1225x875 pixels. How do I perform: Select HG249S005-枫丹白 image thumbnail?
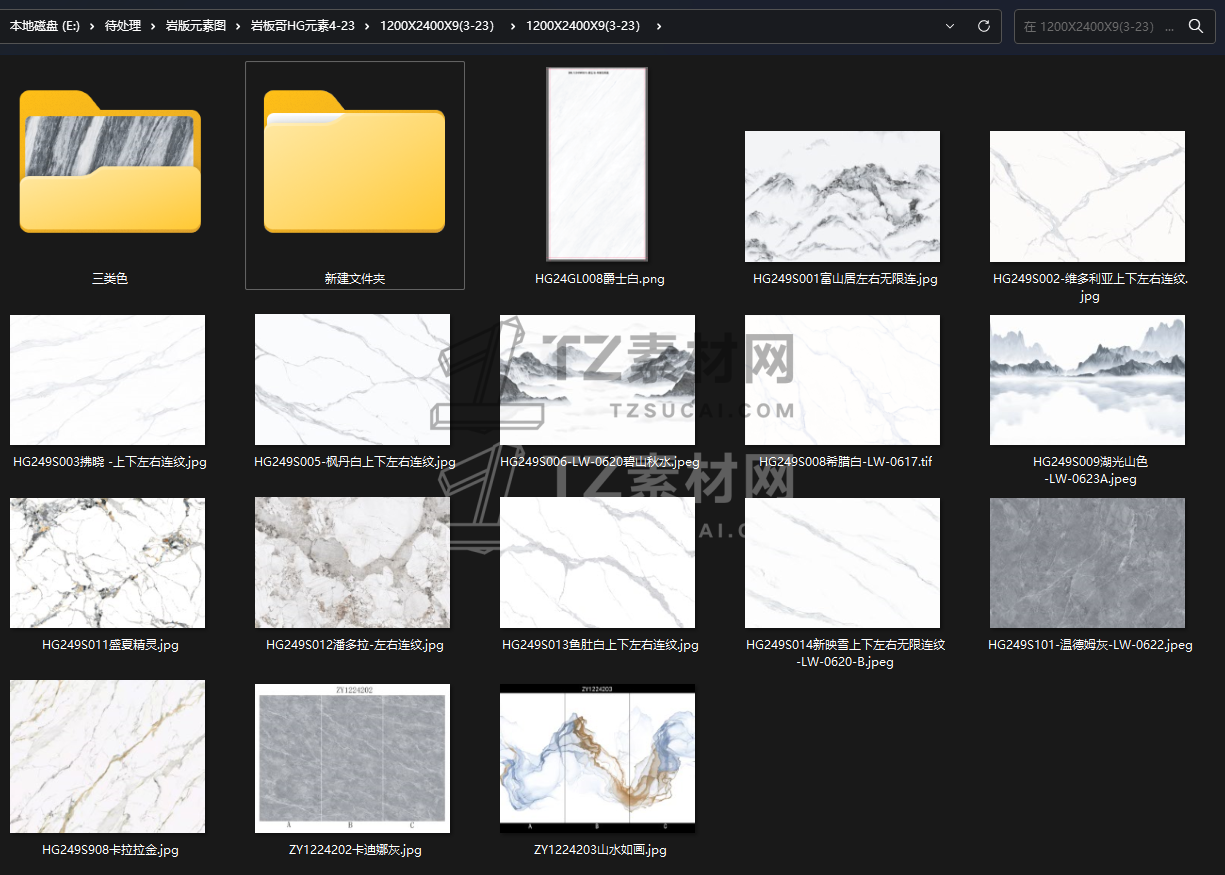(x=352, y=380)
